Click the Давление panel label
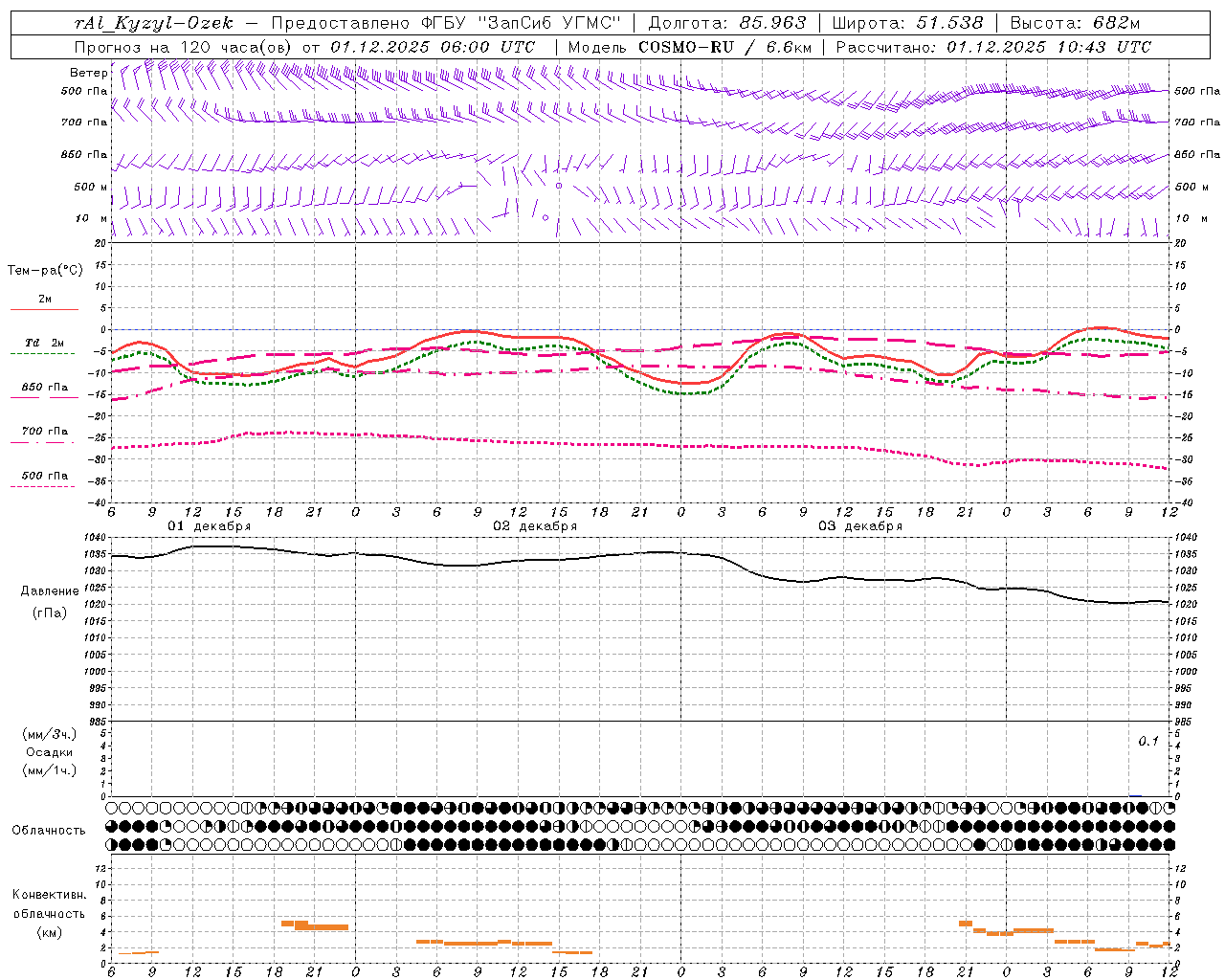 [50, 591]
